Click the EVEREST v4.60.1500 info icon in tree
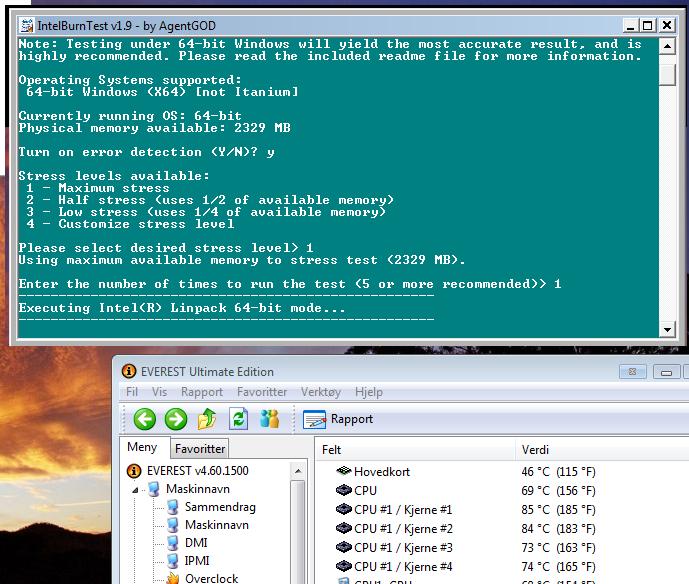689x584 pixels. click(134, 471)
